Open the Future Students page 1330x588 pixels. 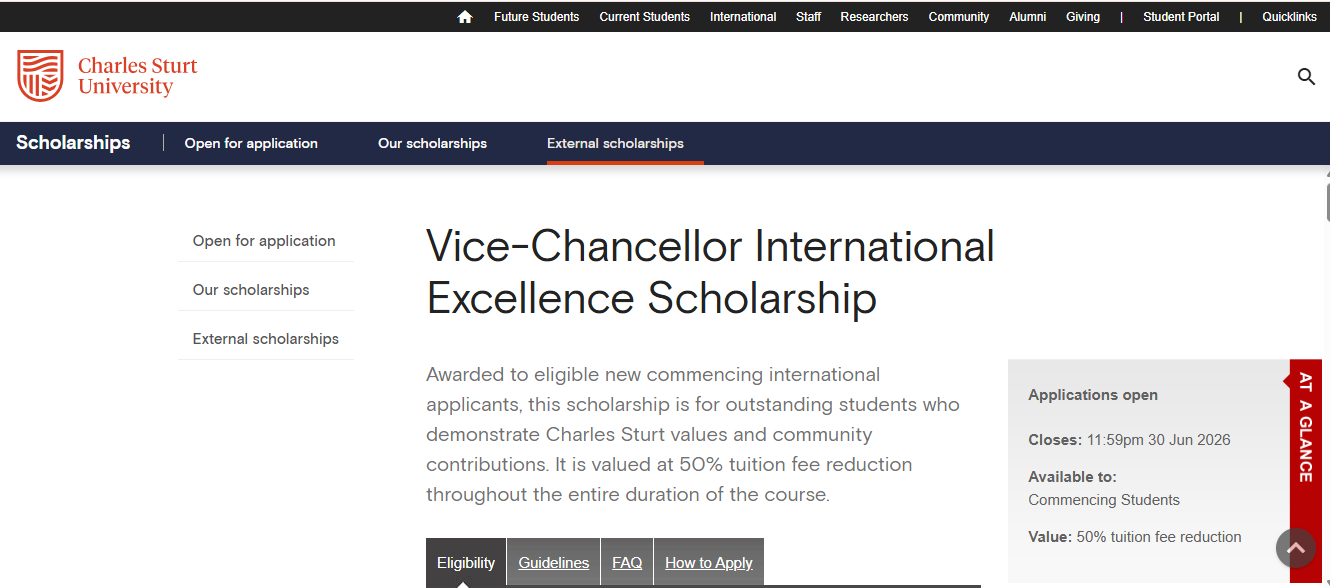[x=536, y=16]
